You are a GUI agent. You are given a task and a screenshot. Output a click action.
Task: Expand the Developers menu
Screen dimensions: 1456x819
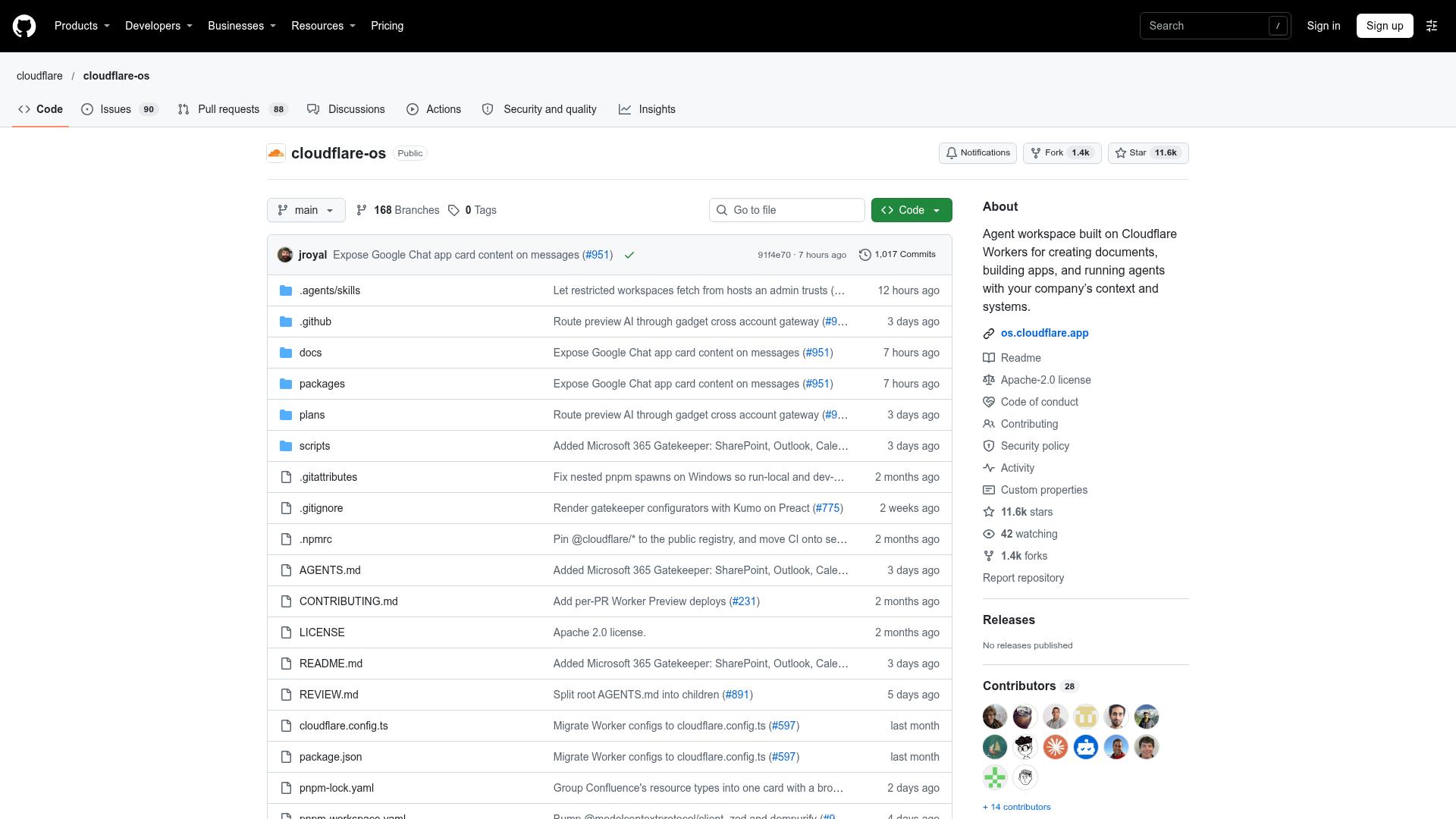(x=158, y=26)
